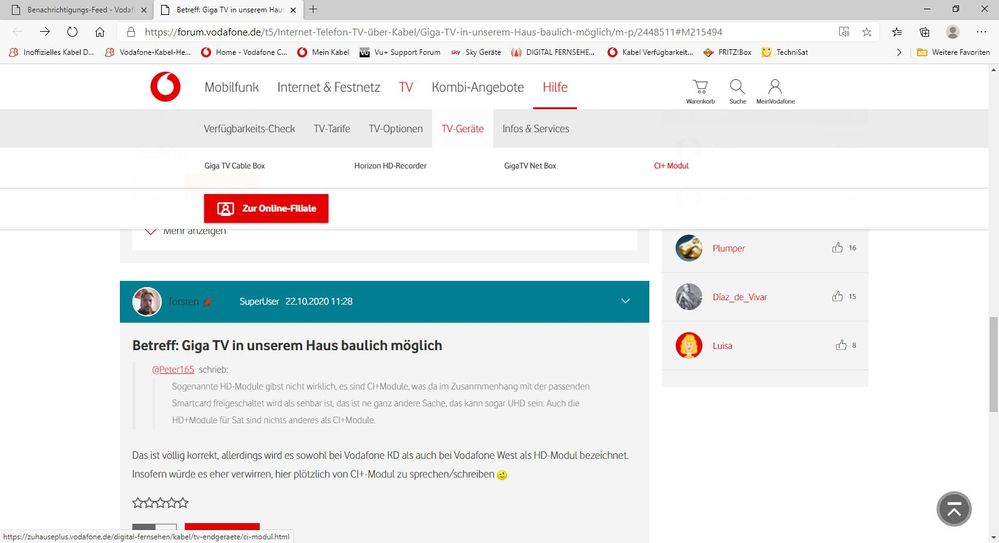999x543 pixels.
Task: Select TV-Optionen submenu item
Action: point(396,129)
